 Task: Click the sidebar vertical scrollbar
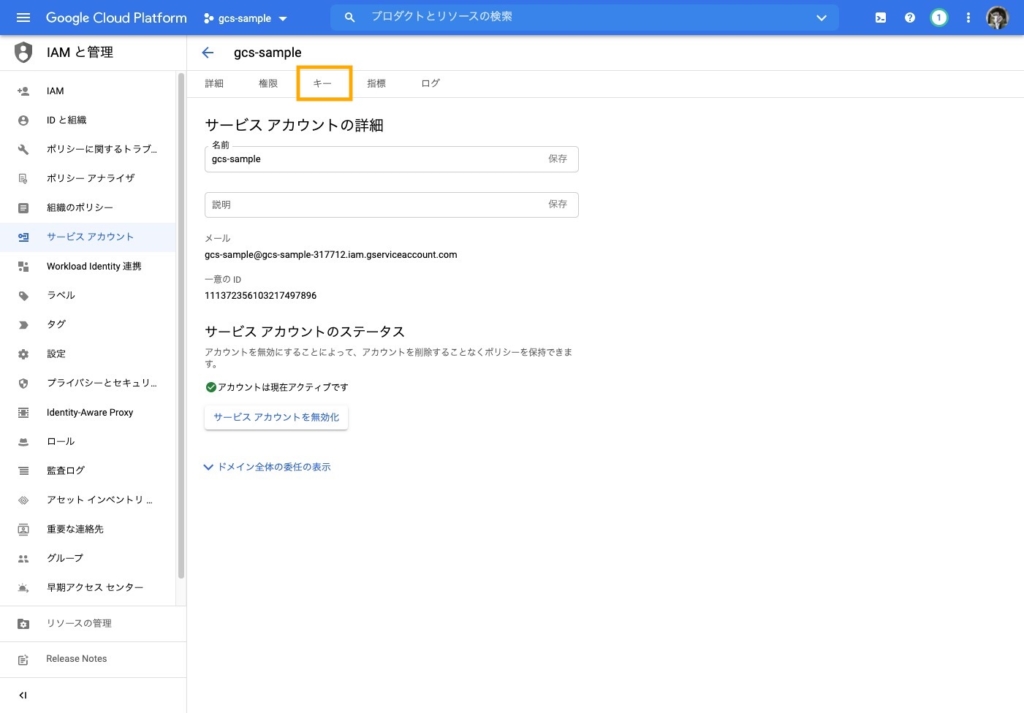181,325
